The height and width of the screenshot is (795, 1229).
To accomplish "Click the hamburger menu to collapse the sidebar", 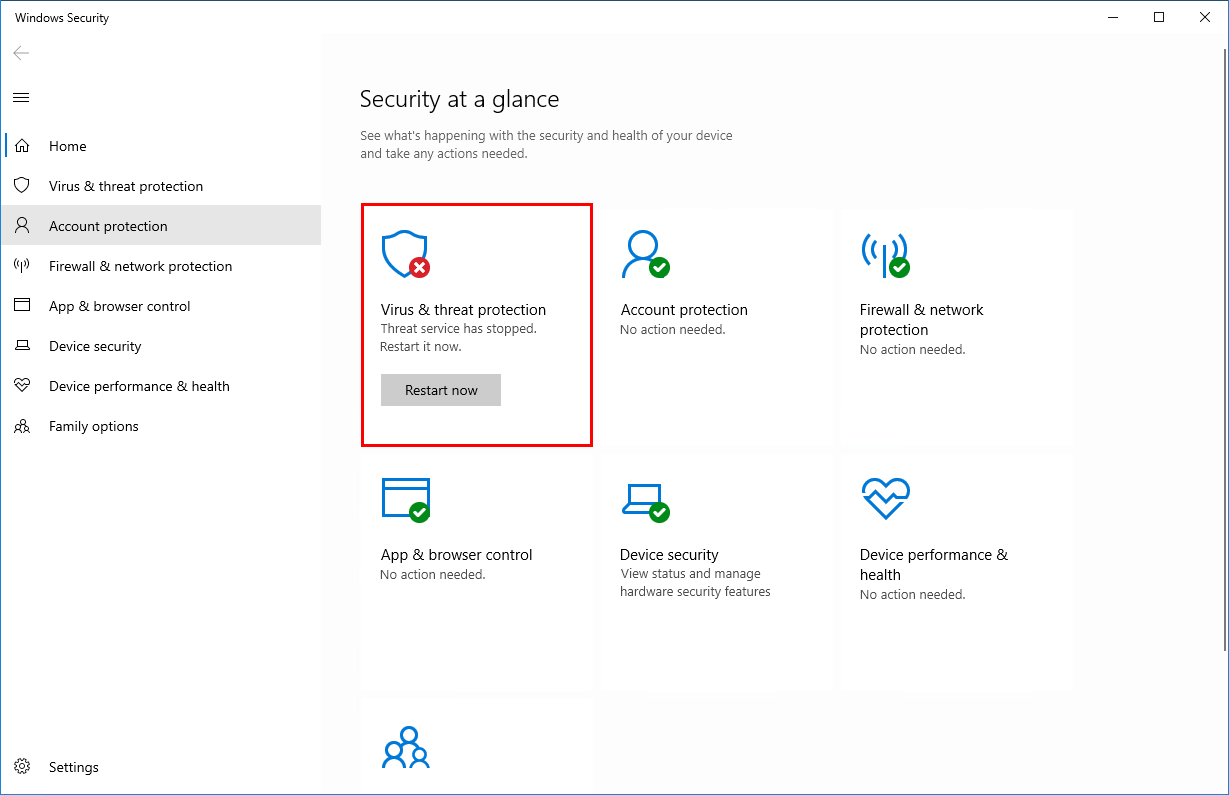I will pyautogui.click(x=20, y=97).
